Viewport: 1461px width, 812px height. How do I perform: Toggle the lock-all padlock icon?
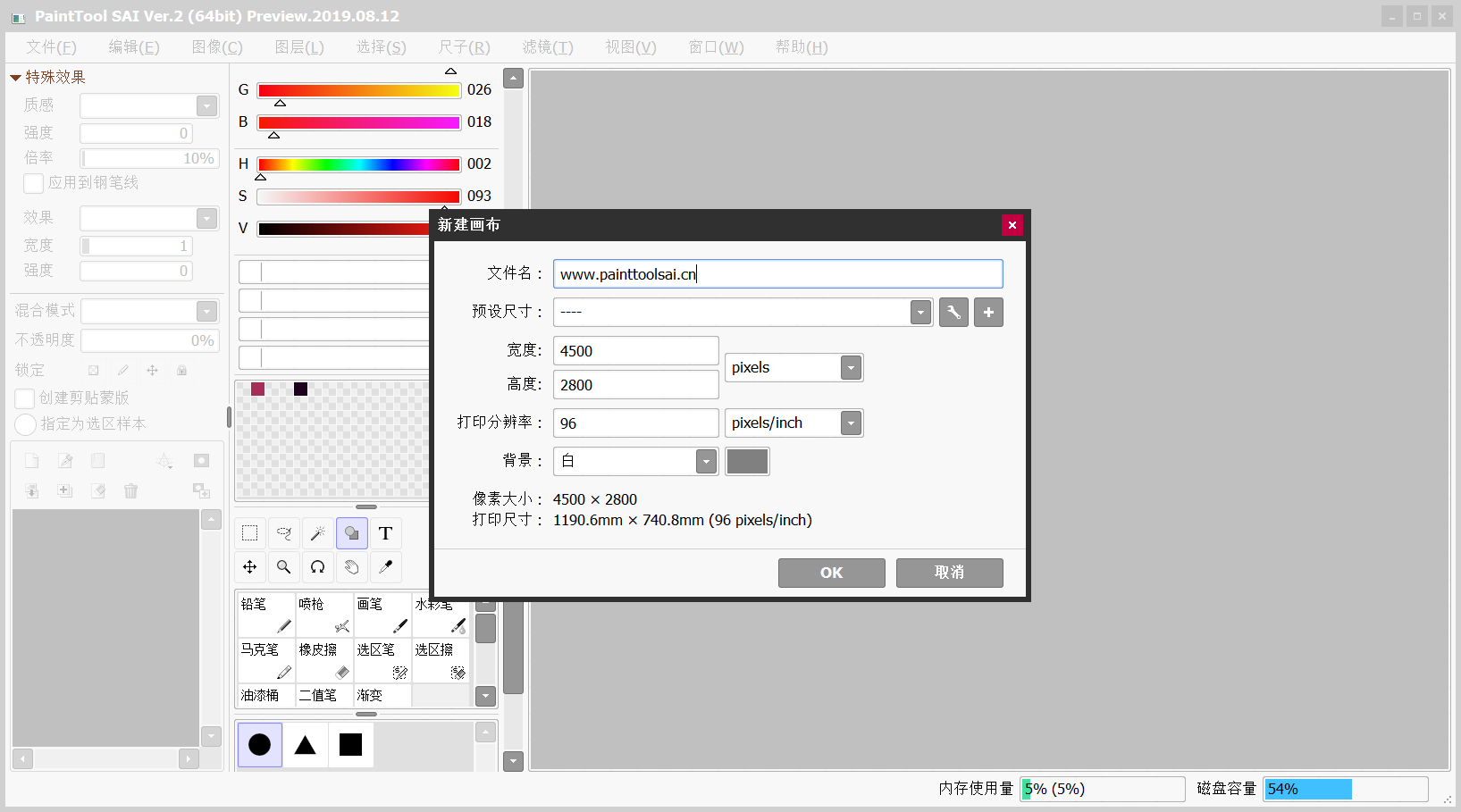coord(181,370)
